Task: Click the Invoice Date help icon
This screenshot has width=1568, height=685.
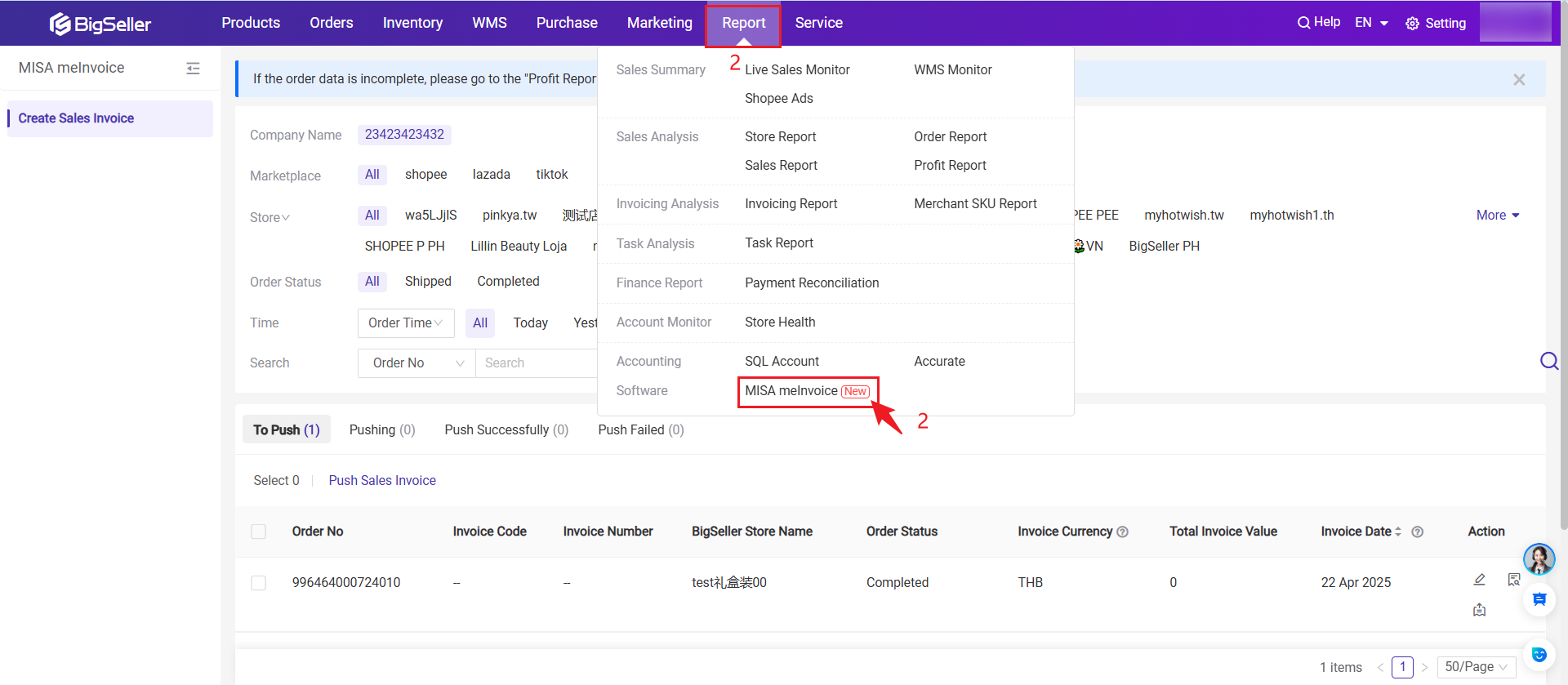Action: coord(1418,532)
